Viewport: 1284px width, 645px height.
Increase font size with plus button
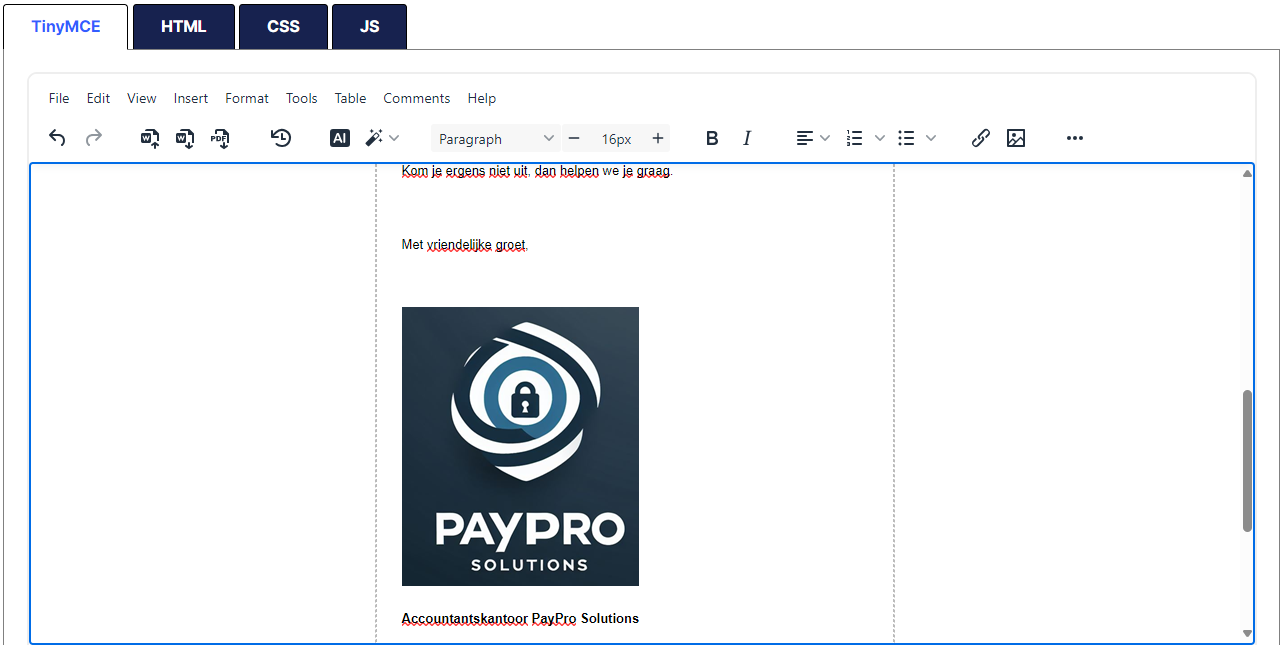657,138
